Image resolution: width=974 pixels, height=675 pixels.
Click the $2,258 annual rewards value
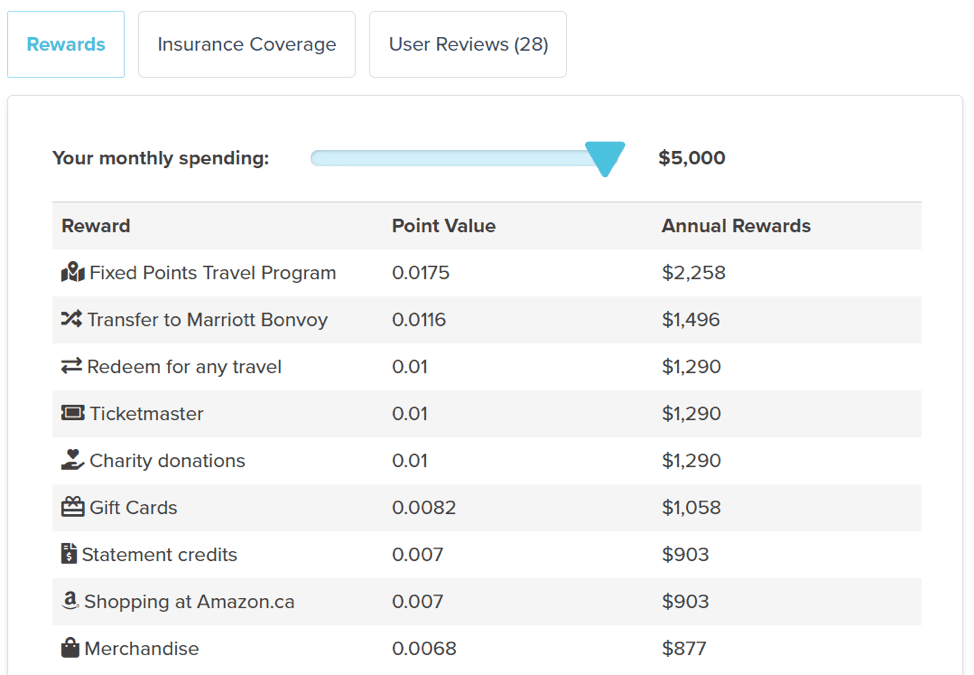[x=693, y=273]
